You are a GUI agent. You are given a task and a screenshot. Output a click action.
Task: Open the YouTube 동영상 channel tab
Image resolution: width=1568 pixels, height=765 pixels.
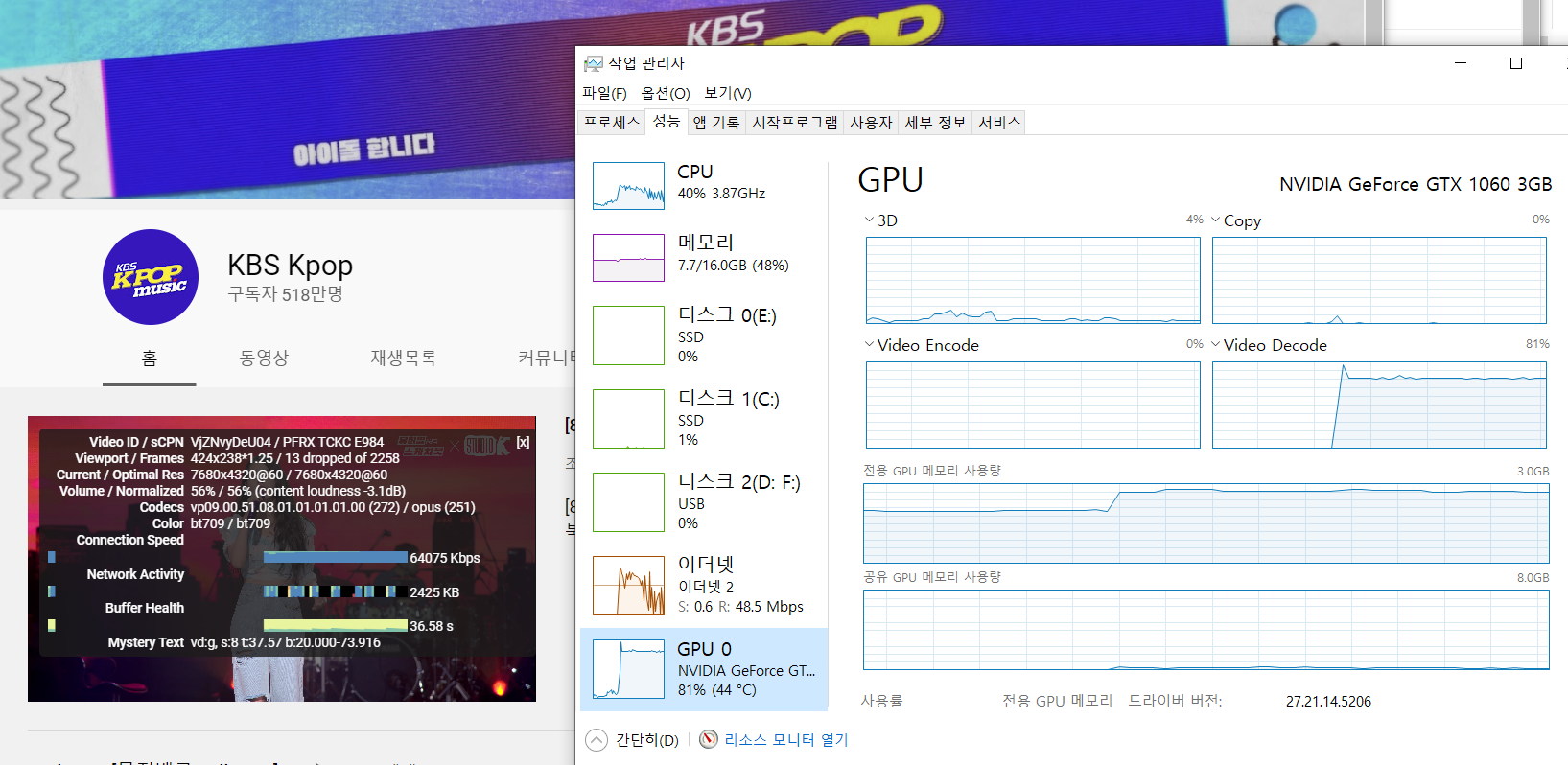pos(264,358)
